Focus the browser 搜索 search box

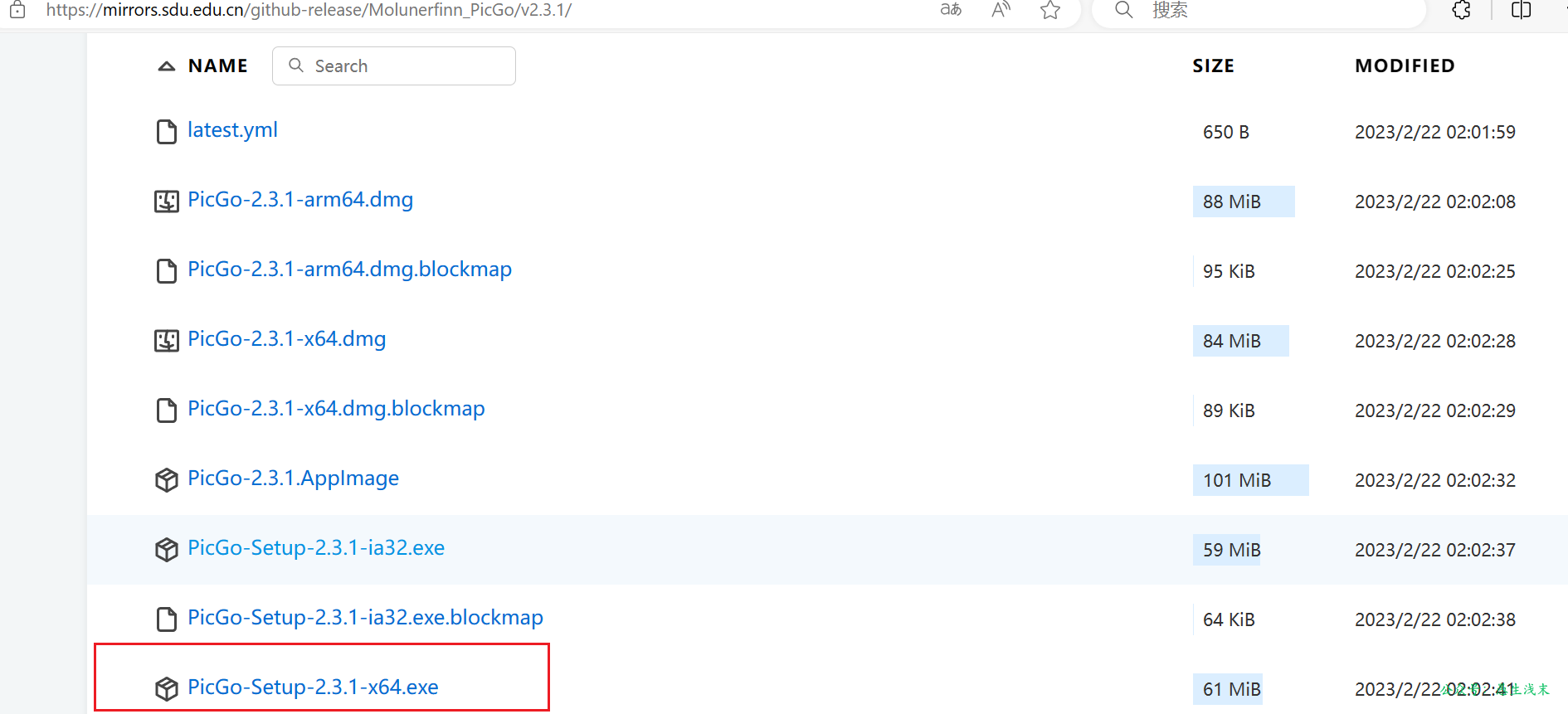1257,10
